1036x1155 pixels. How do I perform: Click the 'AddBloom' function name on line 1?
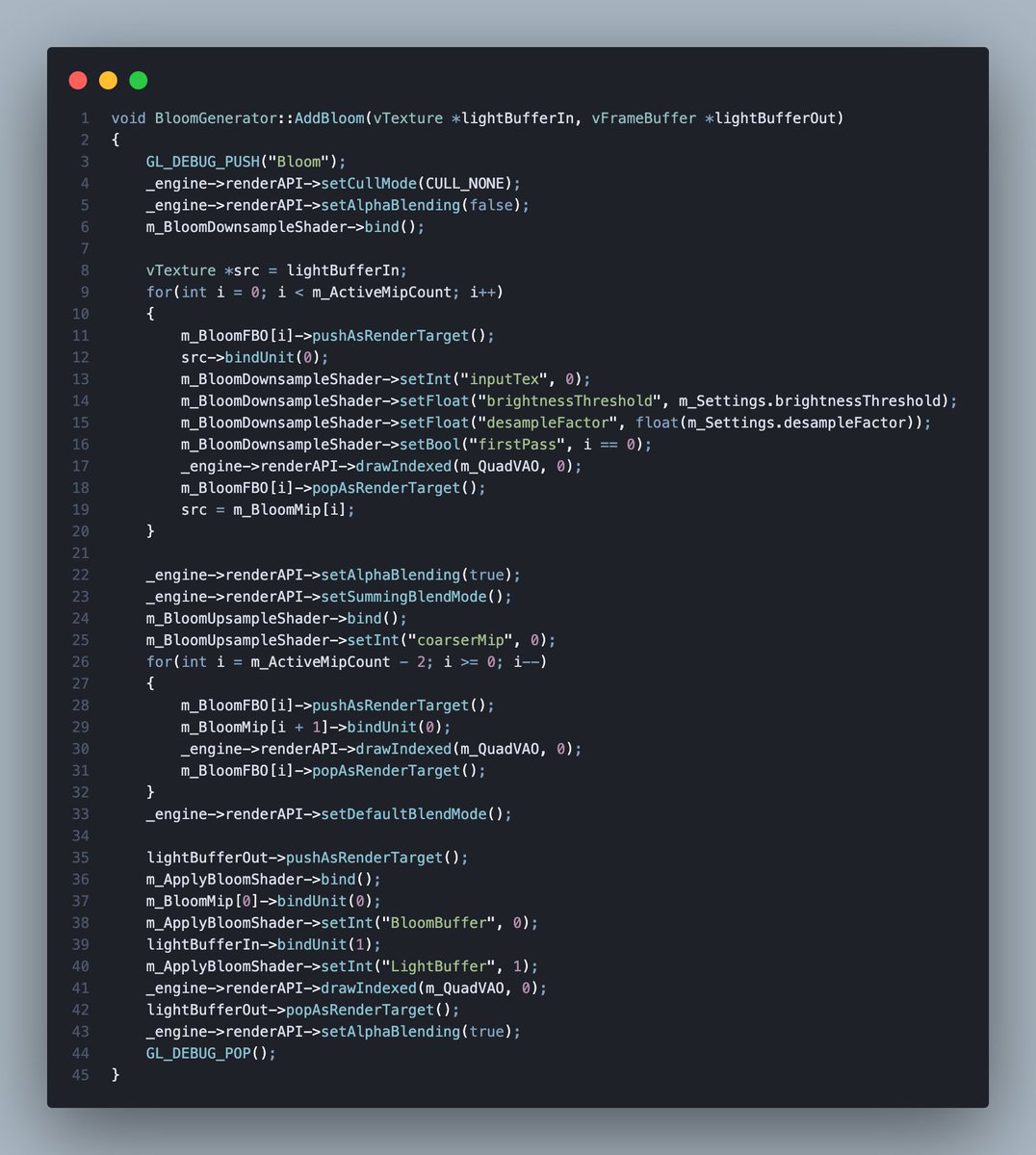click(x=329, y=118)
